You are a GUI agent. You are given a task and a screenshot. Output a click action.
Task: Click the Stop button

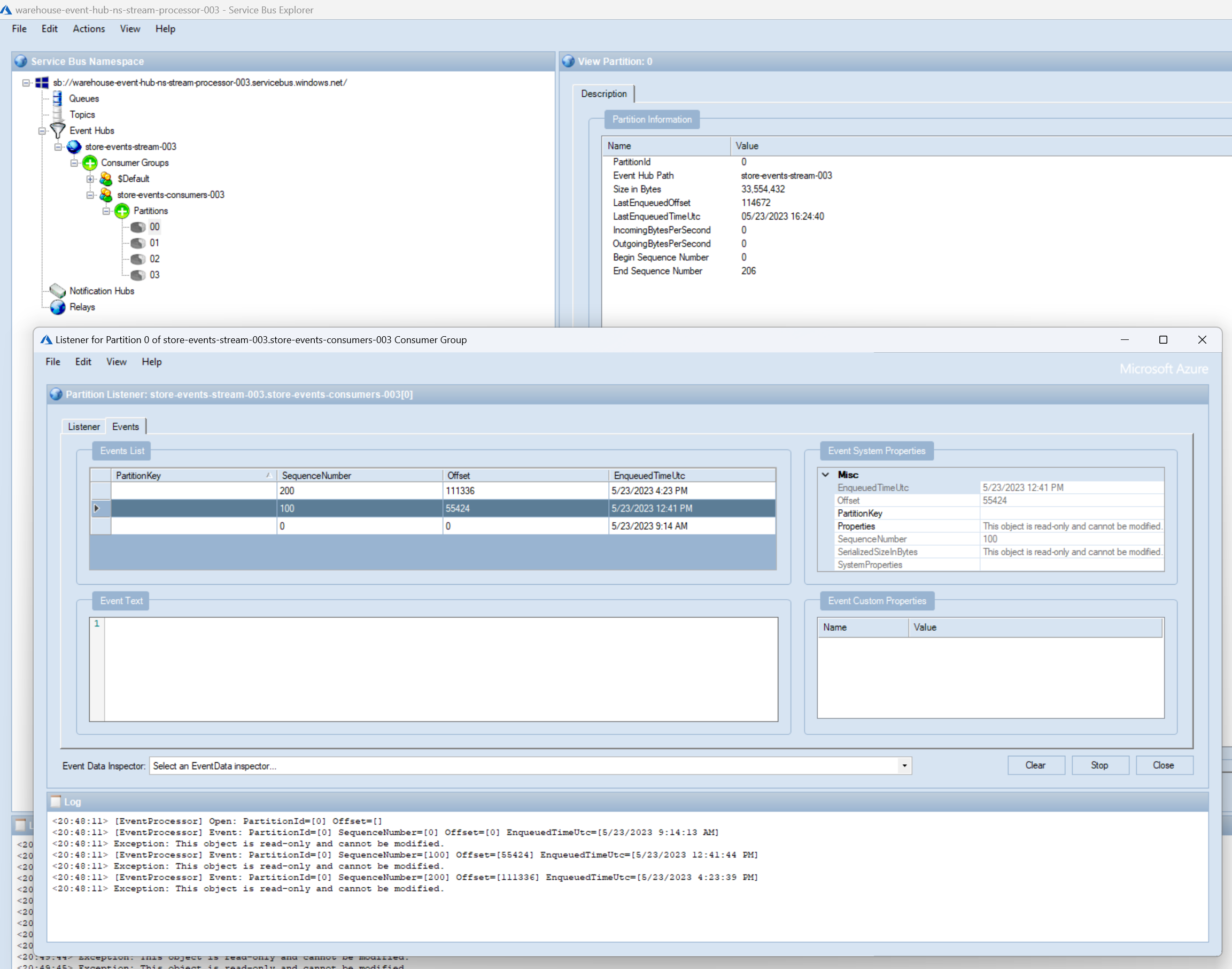[1099, 765]
